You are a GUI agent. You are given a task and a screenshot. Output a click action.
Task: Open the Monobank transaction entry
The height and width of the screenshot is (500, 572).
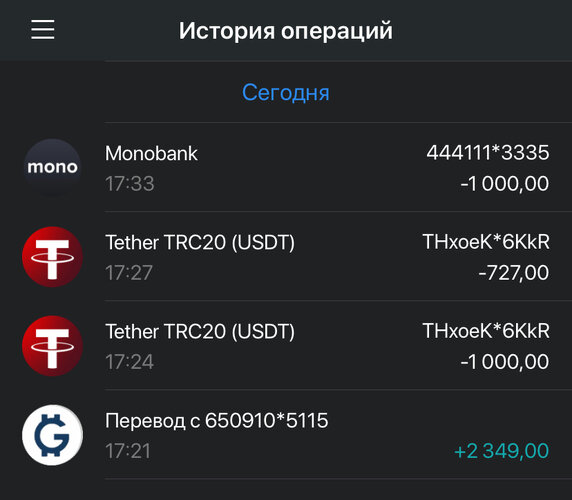coord(286,167)
